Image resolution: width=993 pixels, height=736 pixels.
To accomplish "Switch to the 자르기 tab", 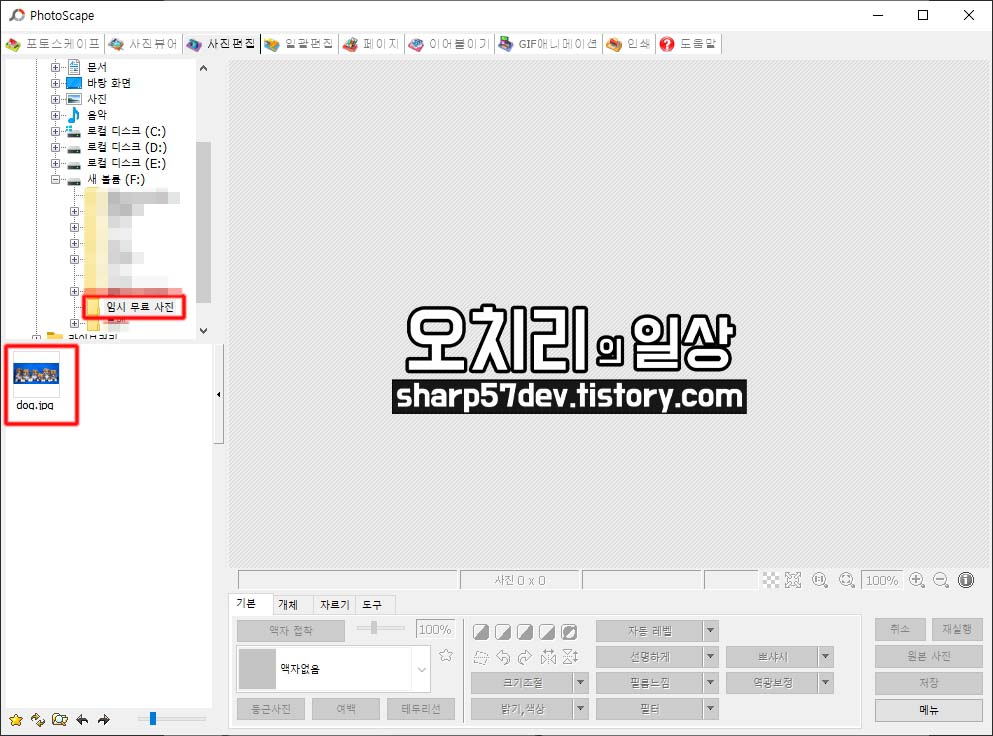I will click(334, 605).
